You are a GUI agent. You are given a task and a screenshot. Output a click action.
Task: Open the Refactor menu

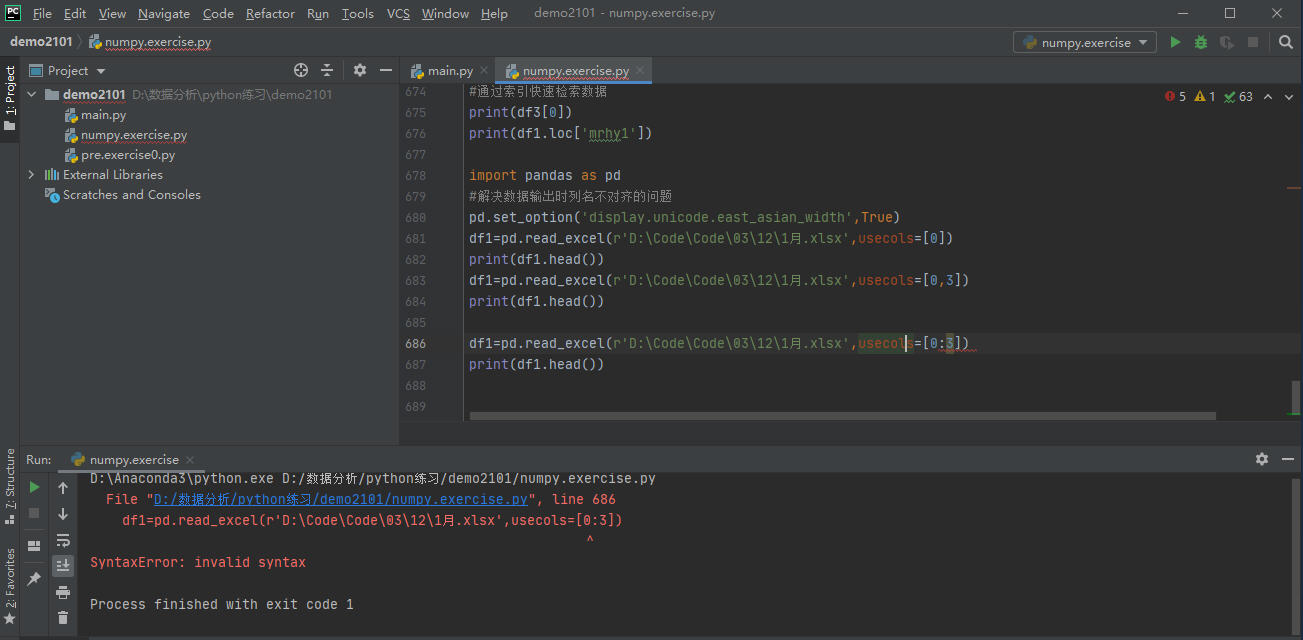coord(270,14)
